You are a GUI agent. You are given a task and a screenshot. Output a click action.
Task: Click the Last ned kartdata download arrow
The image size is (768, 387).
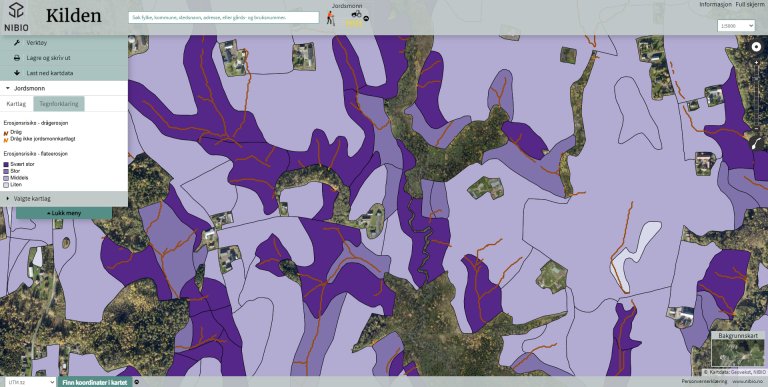coord(17,73)
